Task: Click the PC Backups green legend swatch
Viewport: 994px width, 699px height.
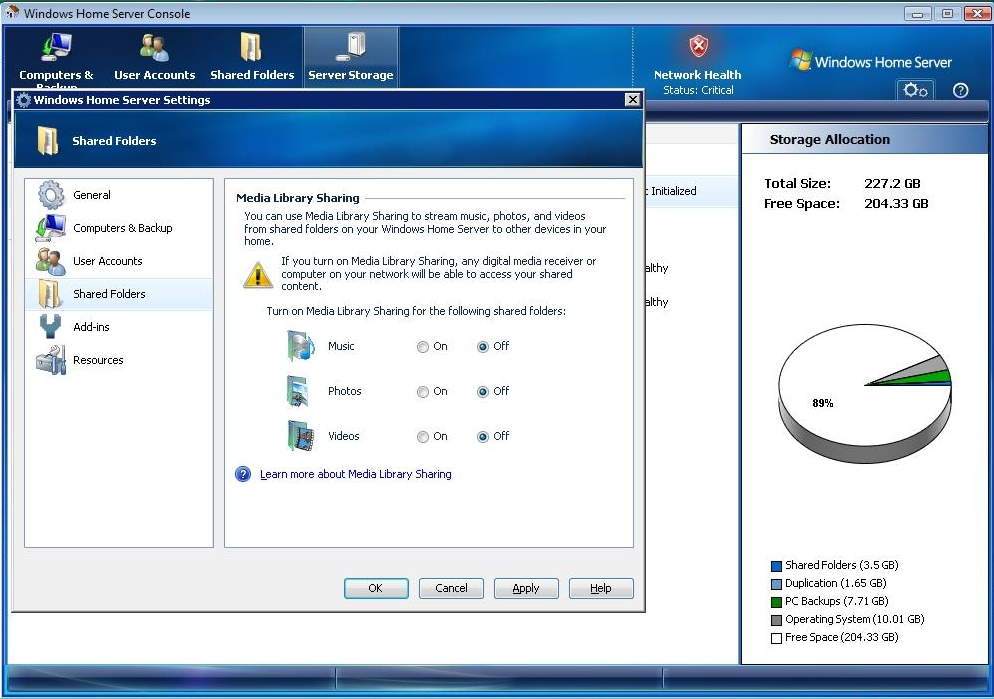Action: (776, 602)
